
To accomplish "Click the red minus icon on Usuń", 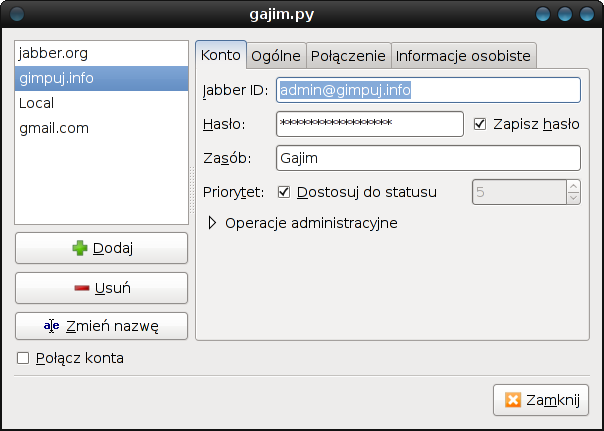I will (x=82, y=288).
